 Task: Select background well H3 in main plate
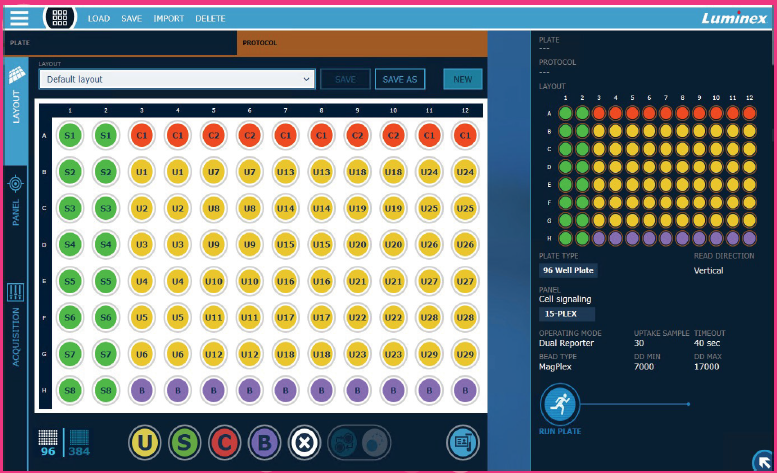(x=142, y=390)
